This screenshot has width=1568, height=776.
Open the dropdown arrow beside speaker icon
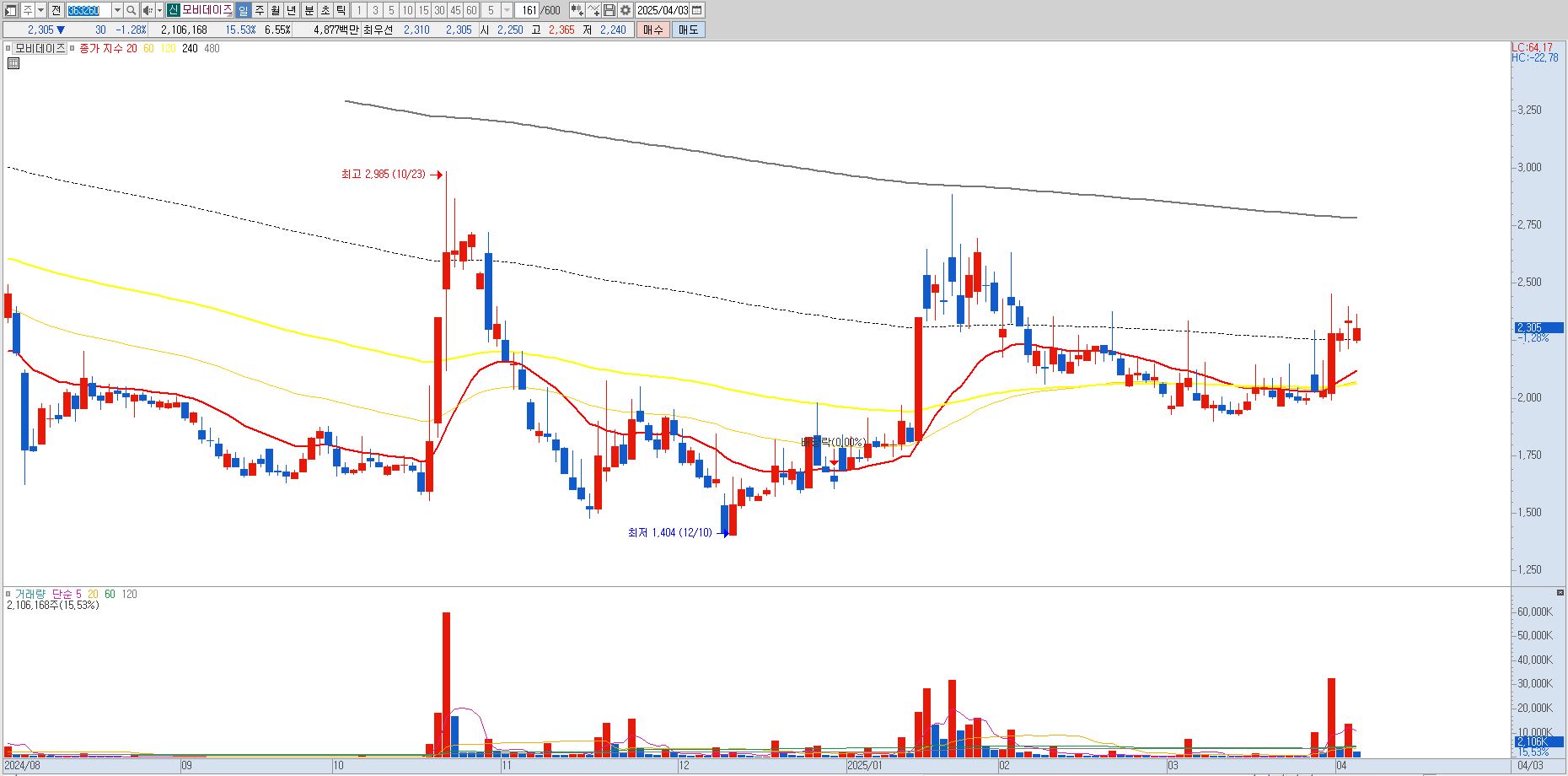tap(159, 10)
